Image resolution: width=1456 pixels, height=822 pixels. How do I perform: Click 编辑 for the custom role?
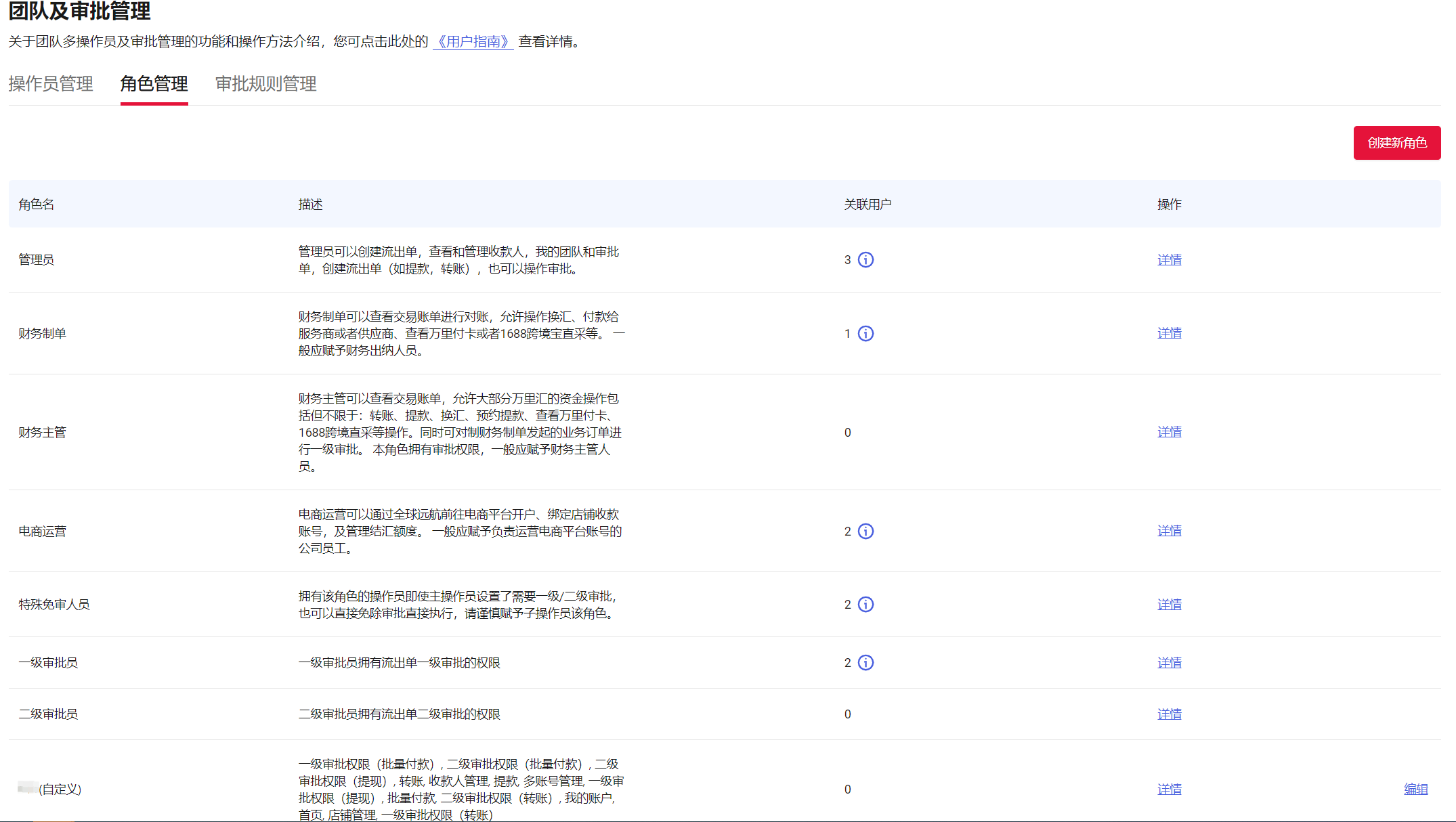(1415, 789)
